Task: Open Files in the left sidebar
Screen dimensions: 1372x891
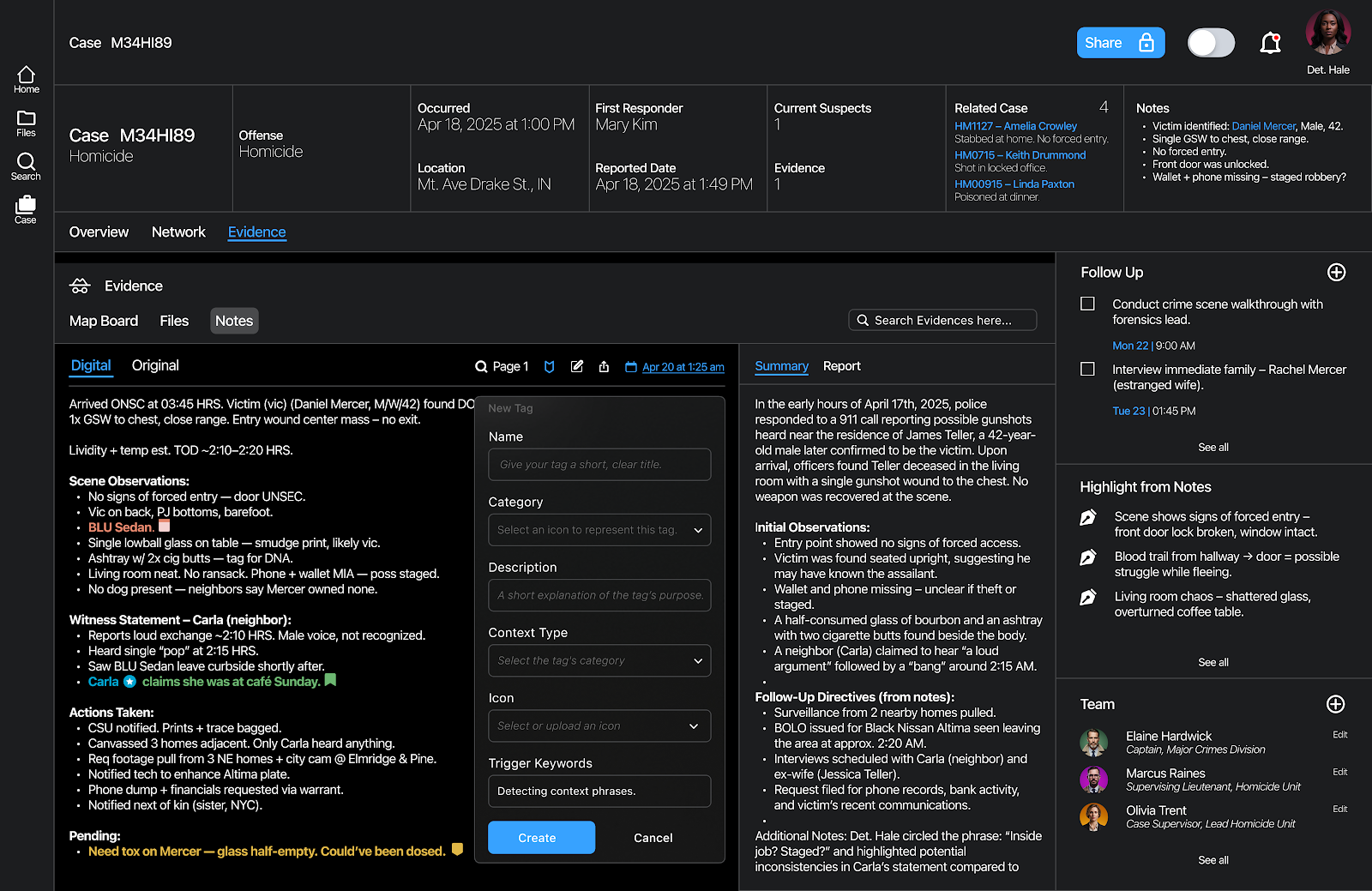Action: [27, 123]
